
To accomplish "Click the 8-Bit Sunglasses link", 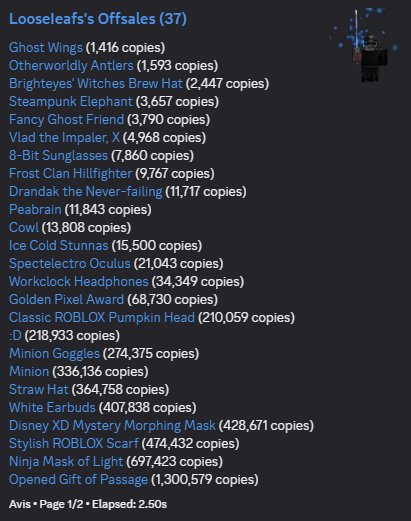I will pyautogui.click(x=58, y=156).
